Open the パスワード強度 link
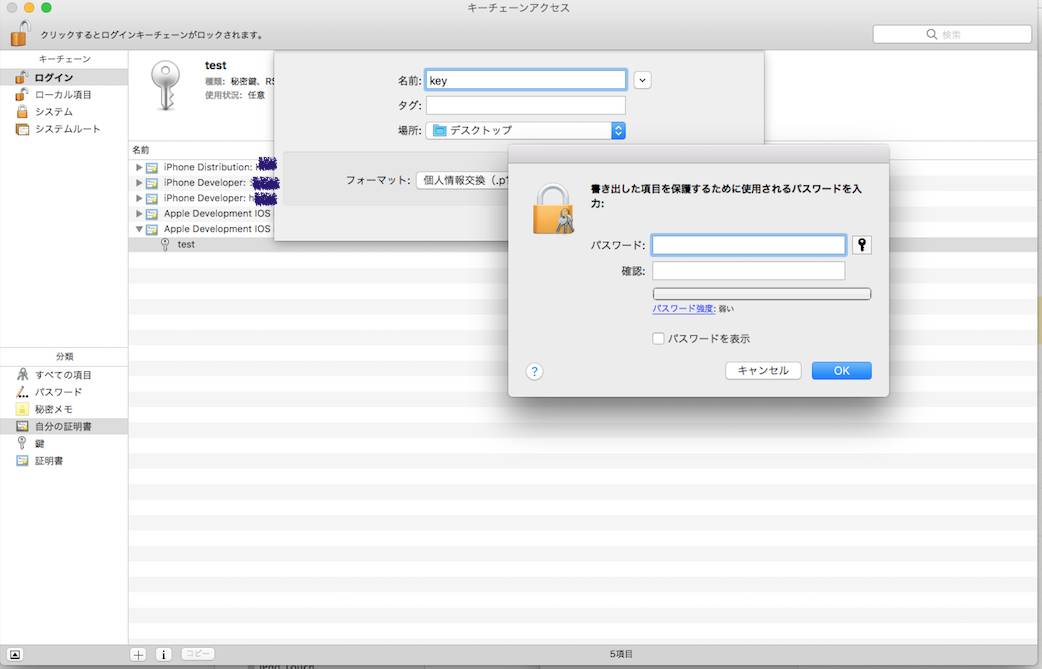 683,308
